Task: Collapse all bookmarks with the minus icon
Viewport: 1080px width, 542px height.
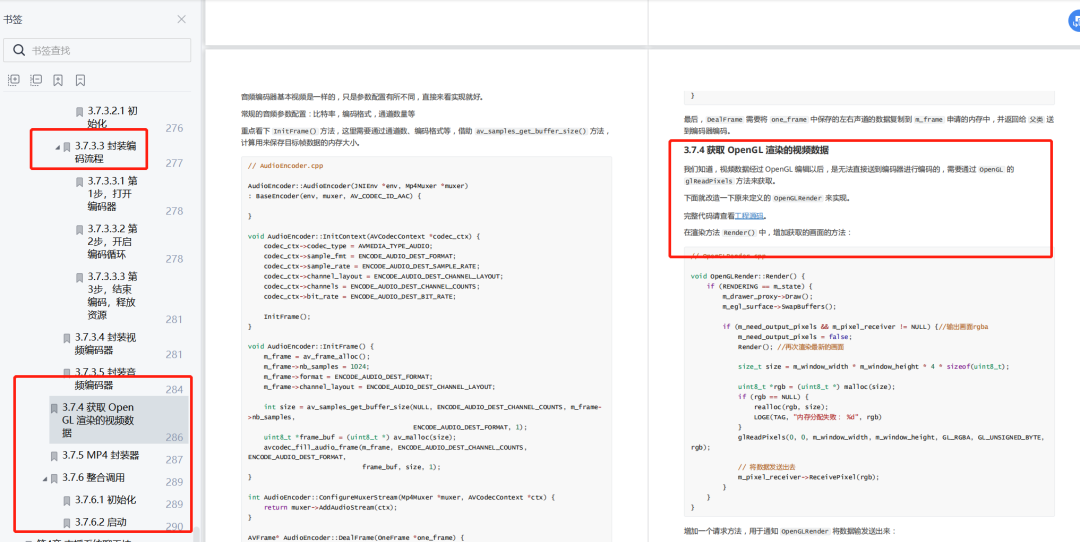Action: [x=36, y=80]
